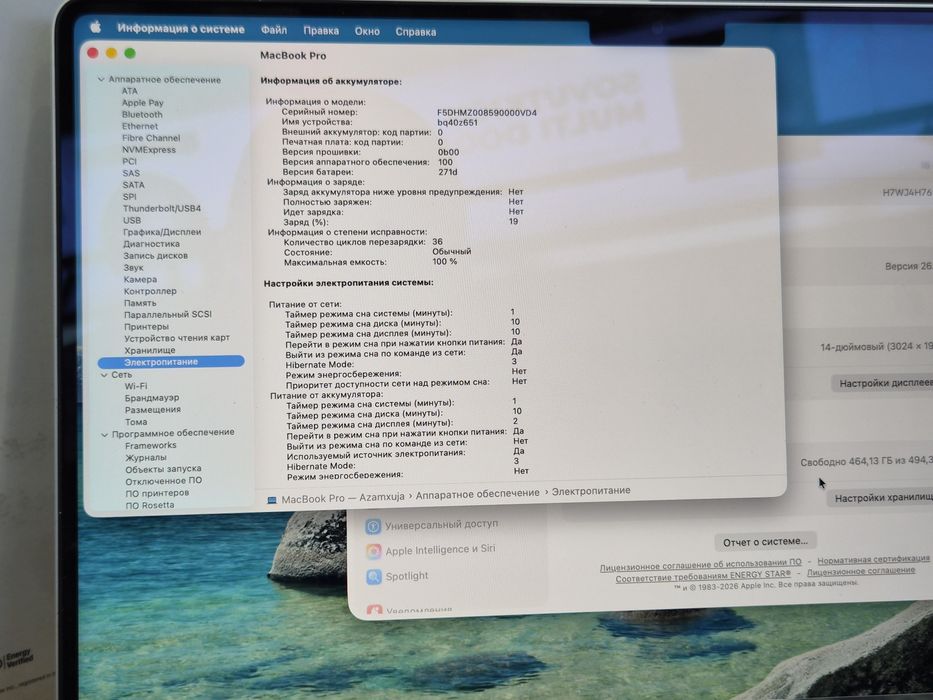
Task: Select SPI in the sidebar
Action: (x=129, y=196)
